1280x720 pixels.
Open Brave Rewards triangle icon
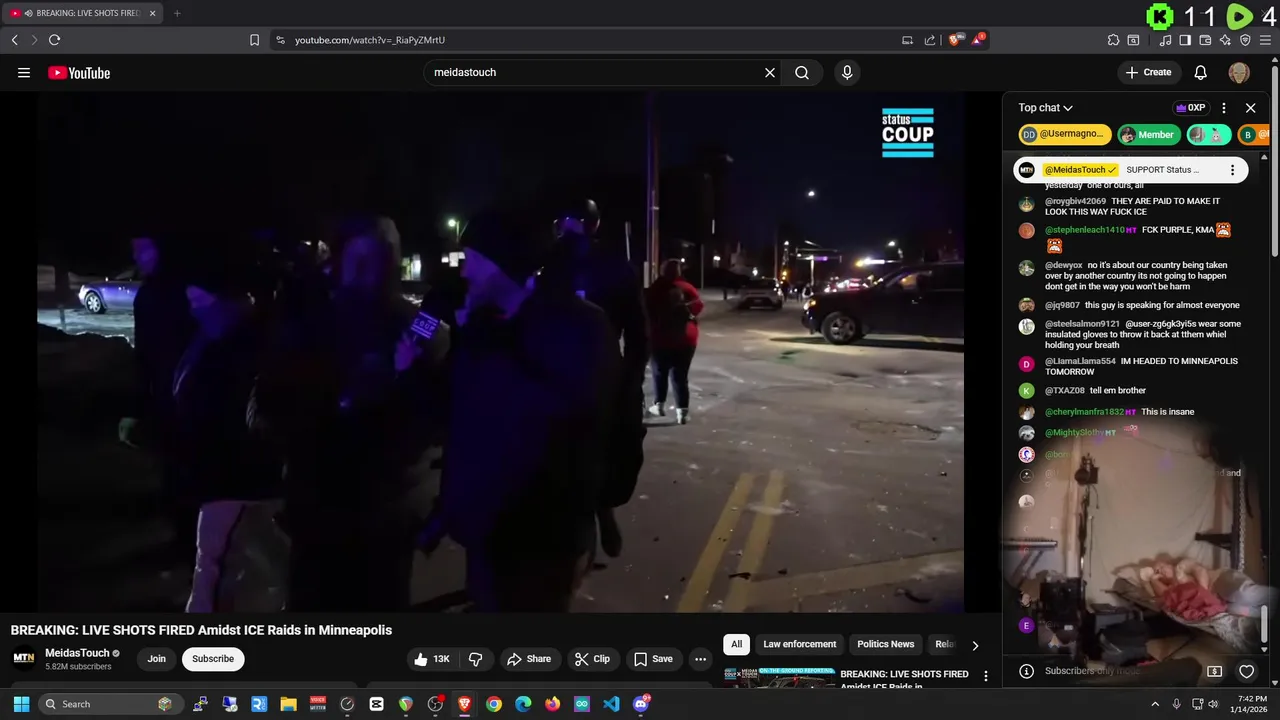click(x=979, y=40)
